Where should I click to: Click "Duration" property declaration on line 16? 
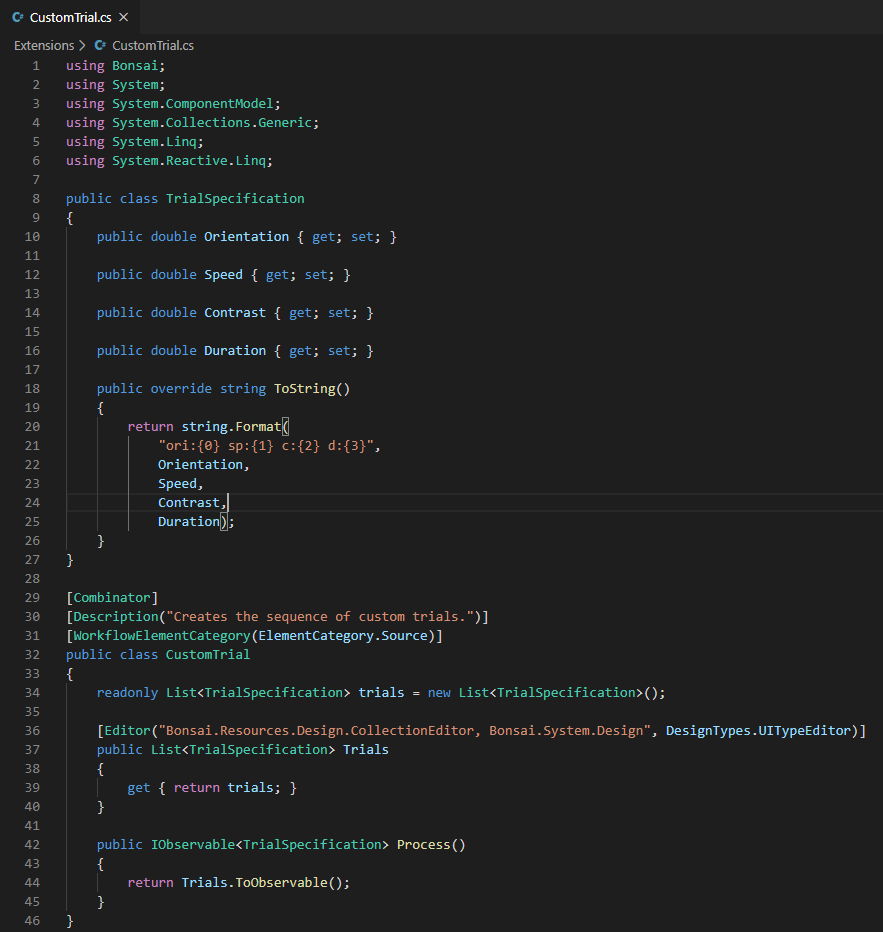tap(235, 351)
